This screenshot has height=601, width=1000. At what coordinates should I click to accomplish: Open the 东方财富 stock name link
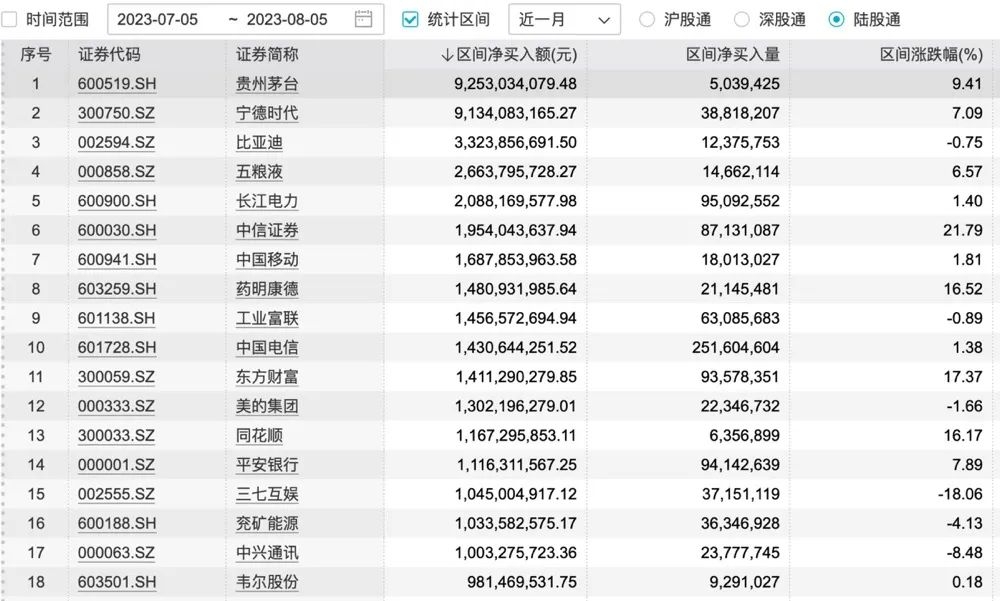(267, 377)
